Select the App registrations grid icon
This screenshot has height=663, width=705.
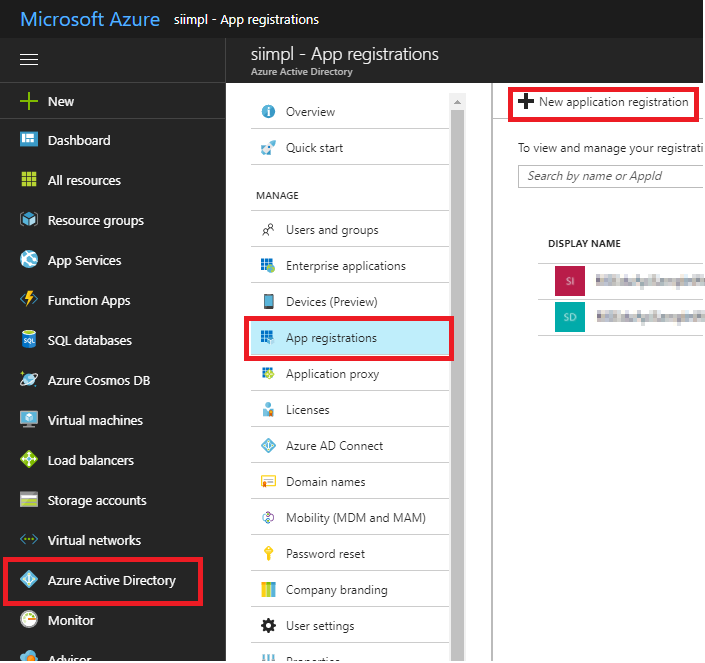click(x=268, y=337)
